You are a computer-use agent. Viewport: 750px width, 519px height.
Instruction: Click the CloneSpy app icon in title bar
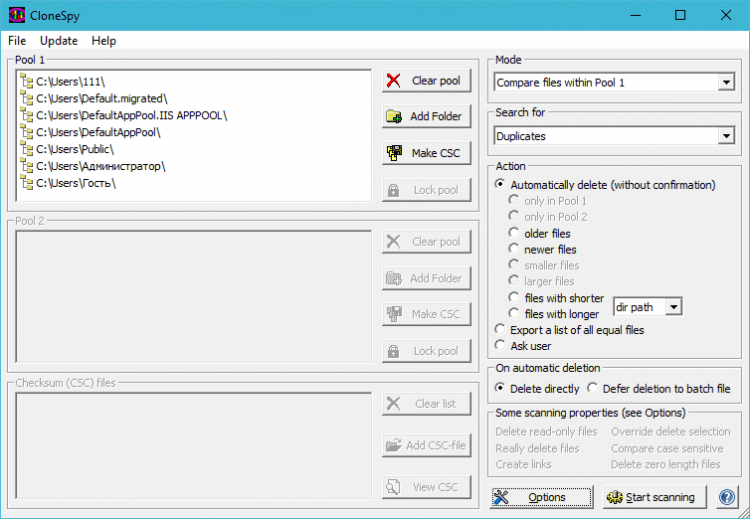click(16, 15)
